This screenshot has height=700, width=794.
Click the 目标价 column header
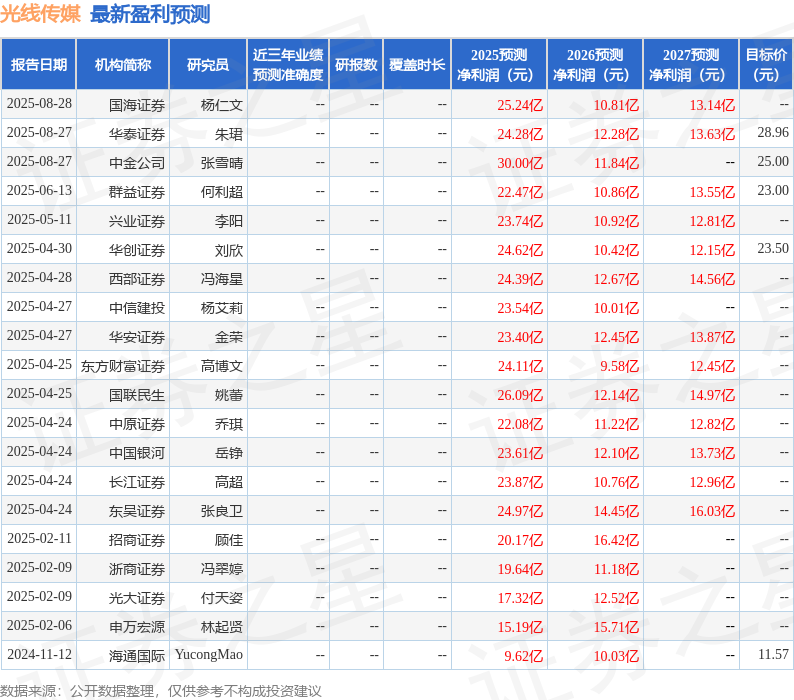pyautogui.click(x=766, y=64)
